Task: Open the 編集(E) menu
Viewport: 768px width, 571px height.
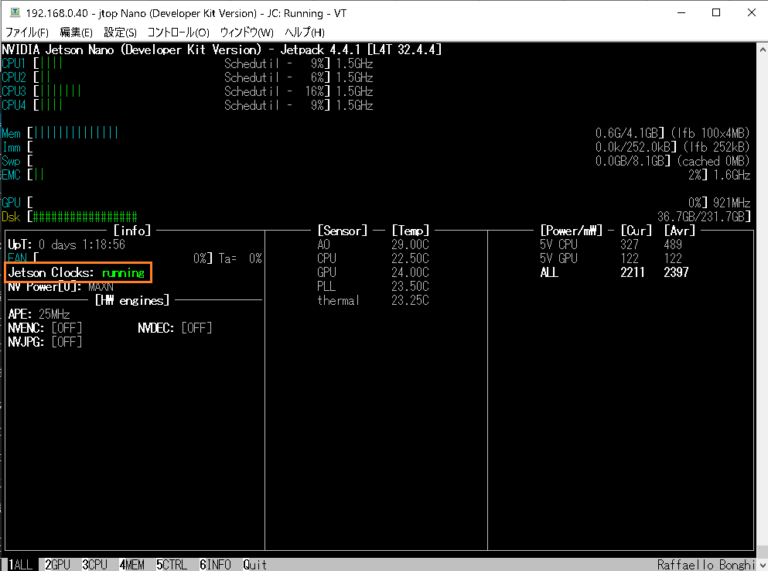Action: 77,33
